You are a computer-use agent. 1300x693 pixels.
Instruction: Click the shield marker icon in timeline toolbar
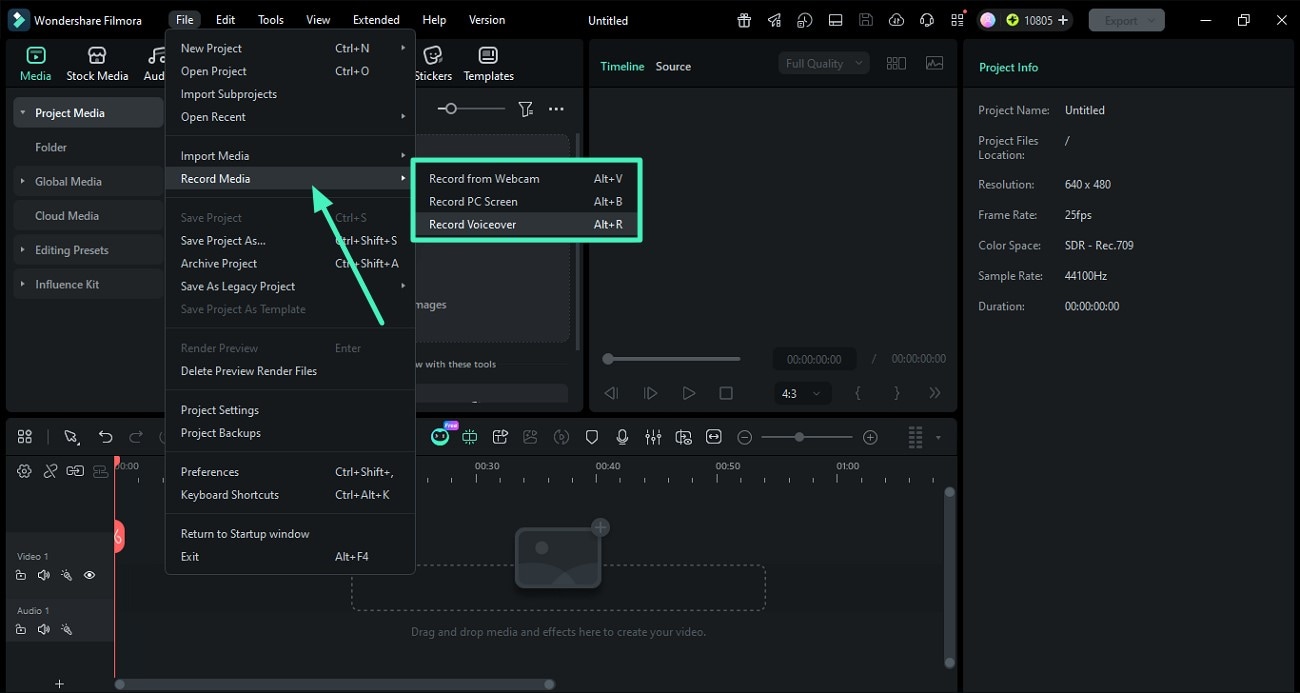[592, 437]
